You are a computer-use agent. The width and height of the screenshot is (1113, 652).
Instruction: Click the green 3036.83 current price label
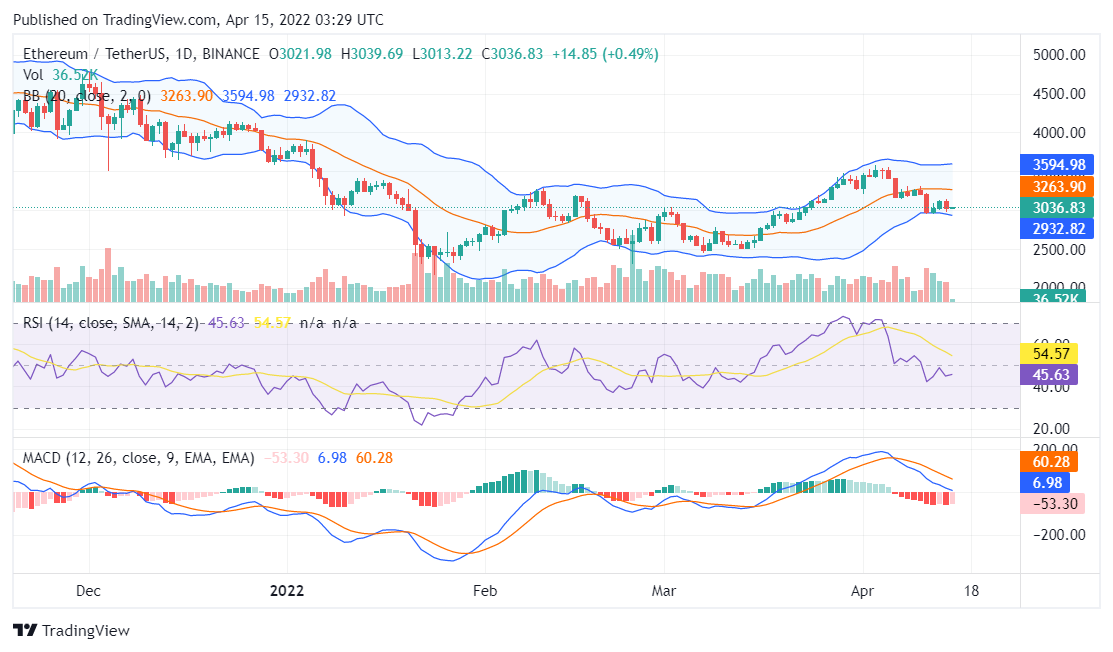tap(1058, 207)
